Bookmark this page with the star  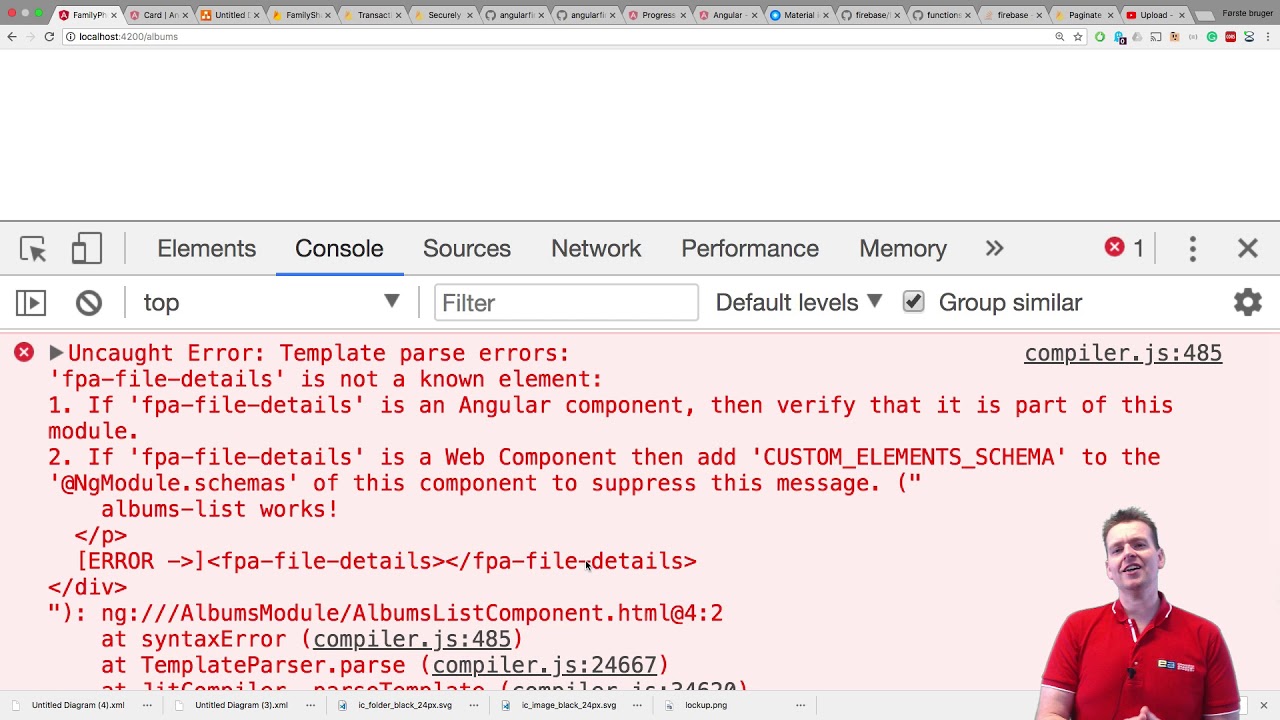(x=1077, y=37)
